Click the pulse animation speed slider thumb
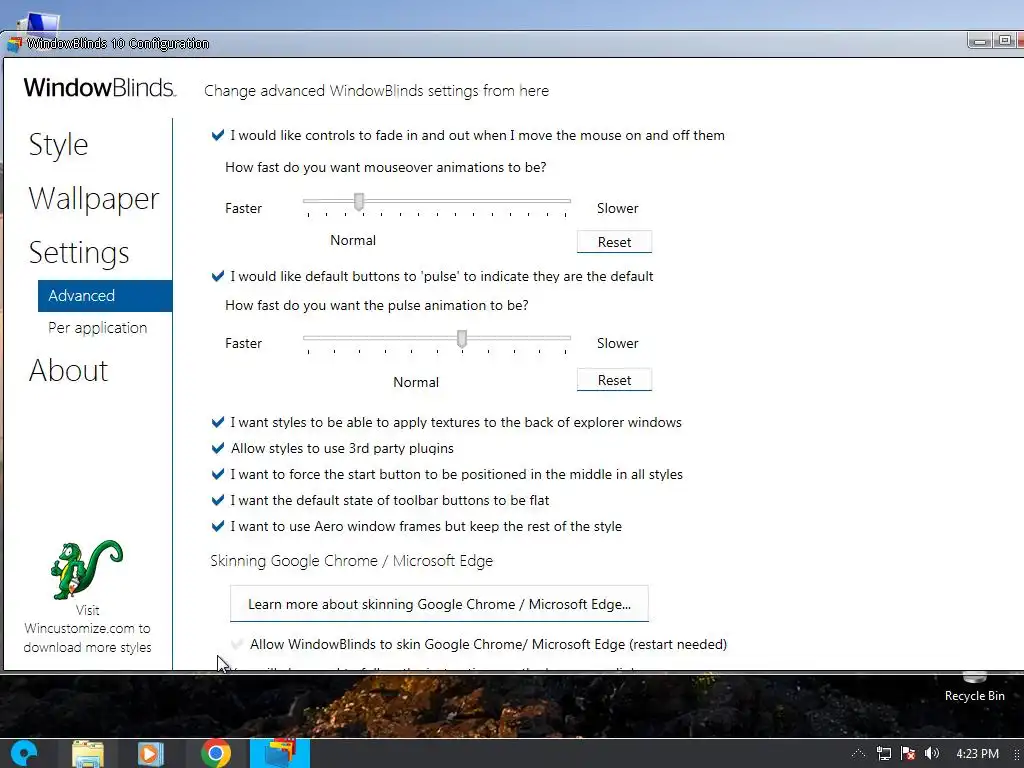 tap(462, 338)
